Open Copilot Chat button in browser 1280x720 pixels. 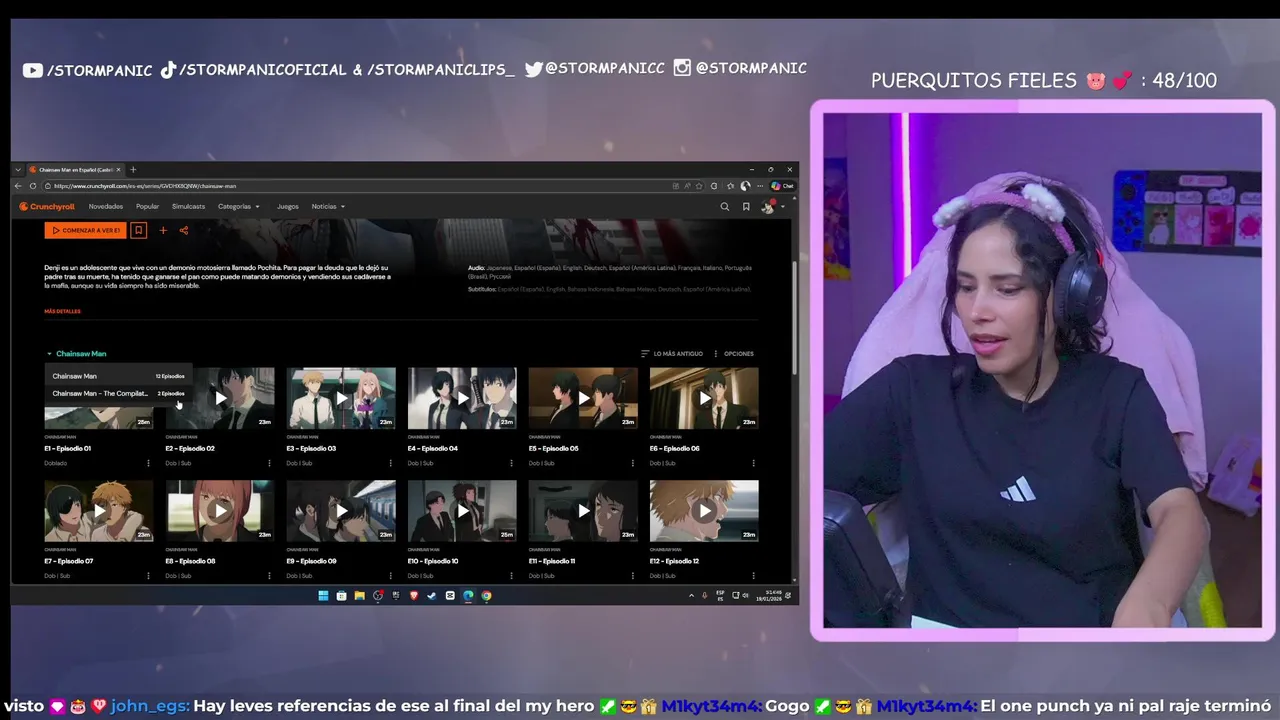(783, 186)
